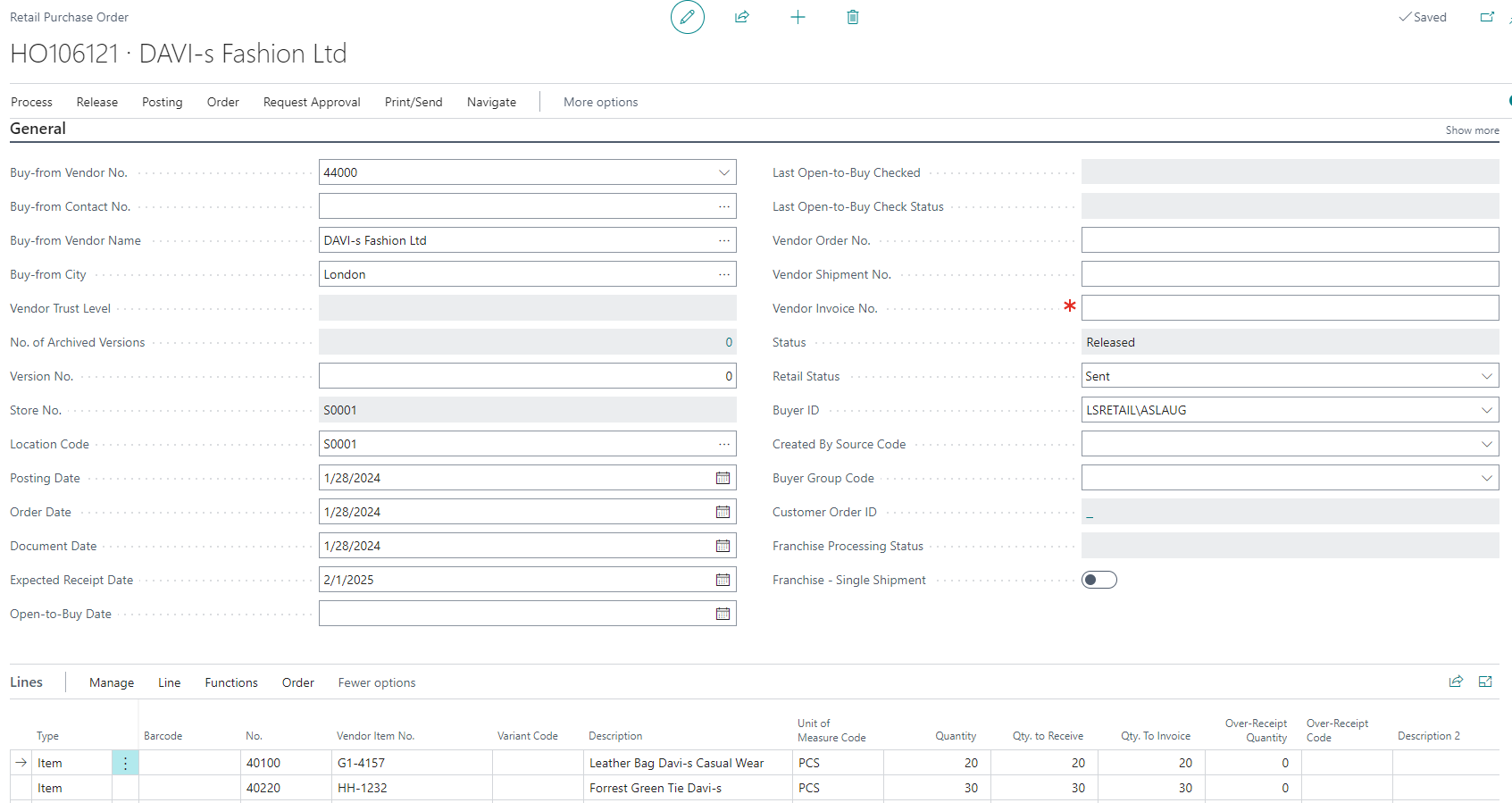Expand the Buyer ID dropdown
Screen dimensions: 1512x803
1486,410
